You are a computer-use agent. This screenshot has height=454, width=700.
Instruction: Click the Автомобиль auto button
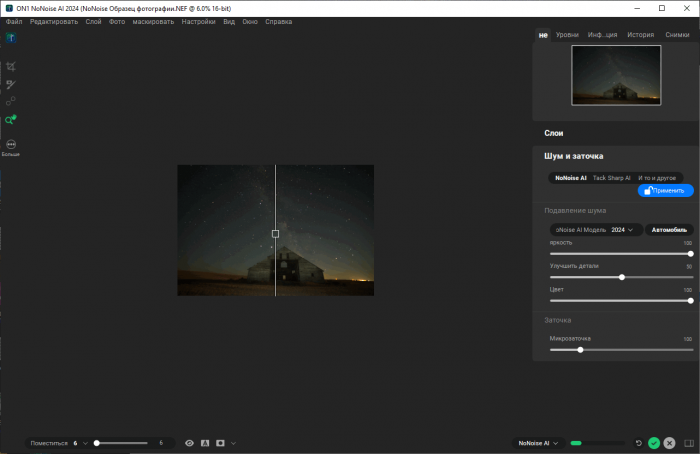click(x=669, y=230)
